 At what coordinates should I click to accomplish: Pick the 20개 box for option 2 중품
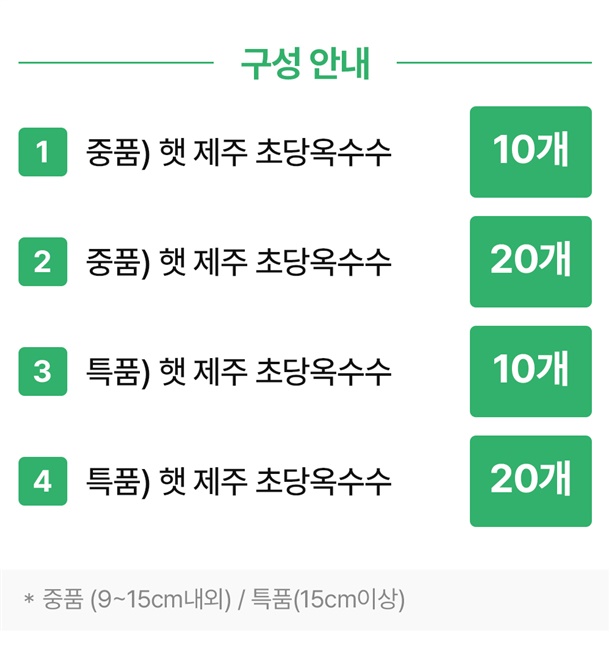coord(530,262)
